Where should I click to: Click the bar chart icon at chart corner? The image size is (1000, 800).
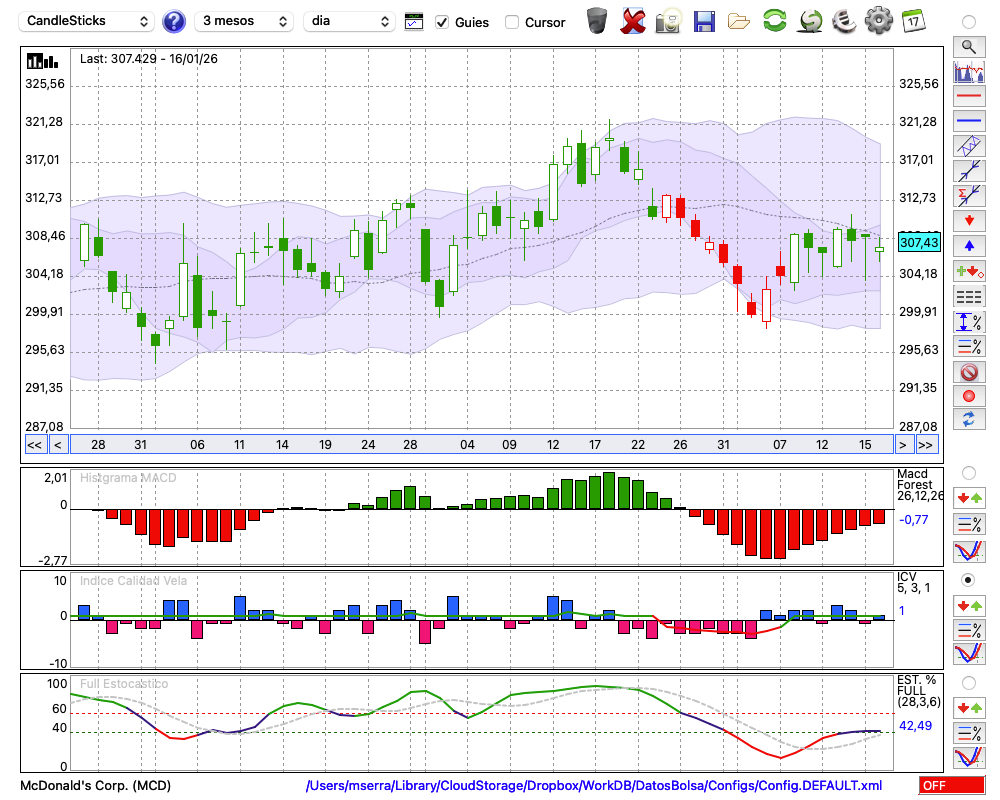coord(42,61)
